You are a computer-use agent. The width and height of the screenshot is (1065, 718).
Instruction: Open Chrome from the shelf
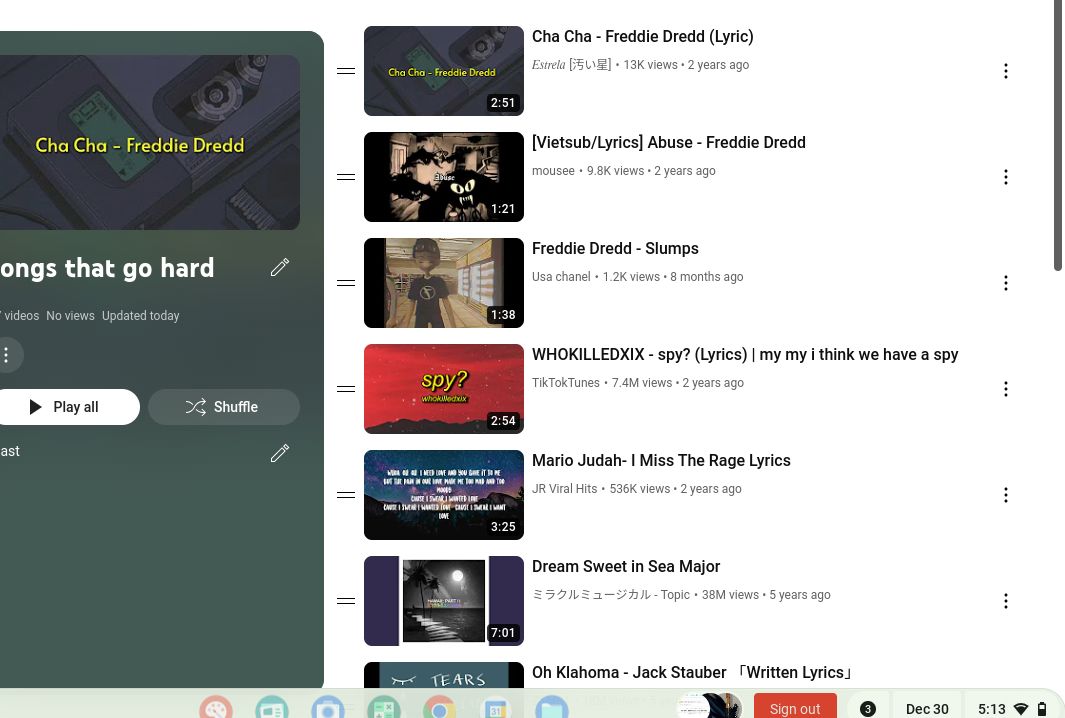coord(439,710)
